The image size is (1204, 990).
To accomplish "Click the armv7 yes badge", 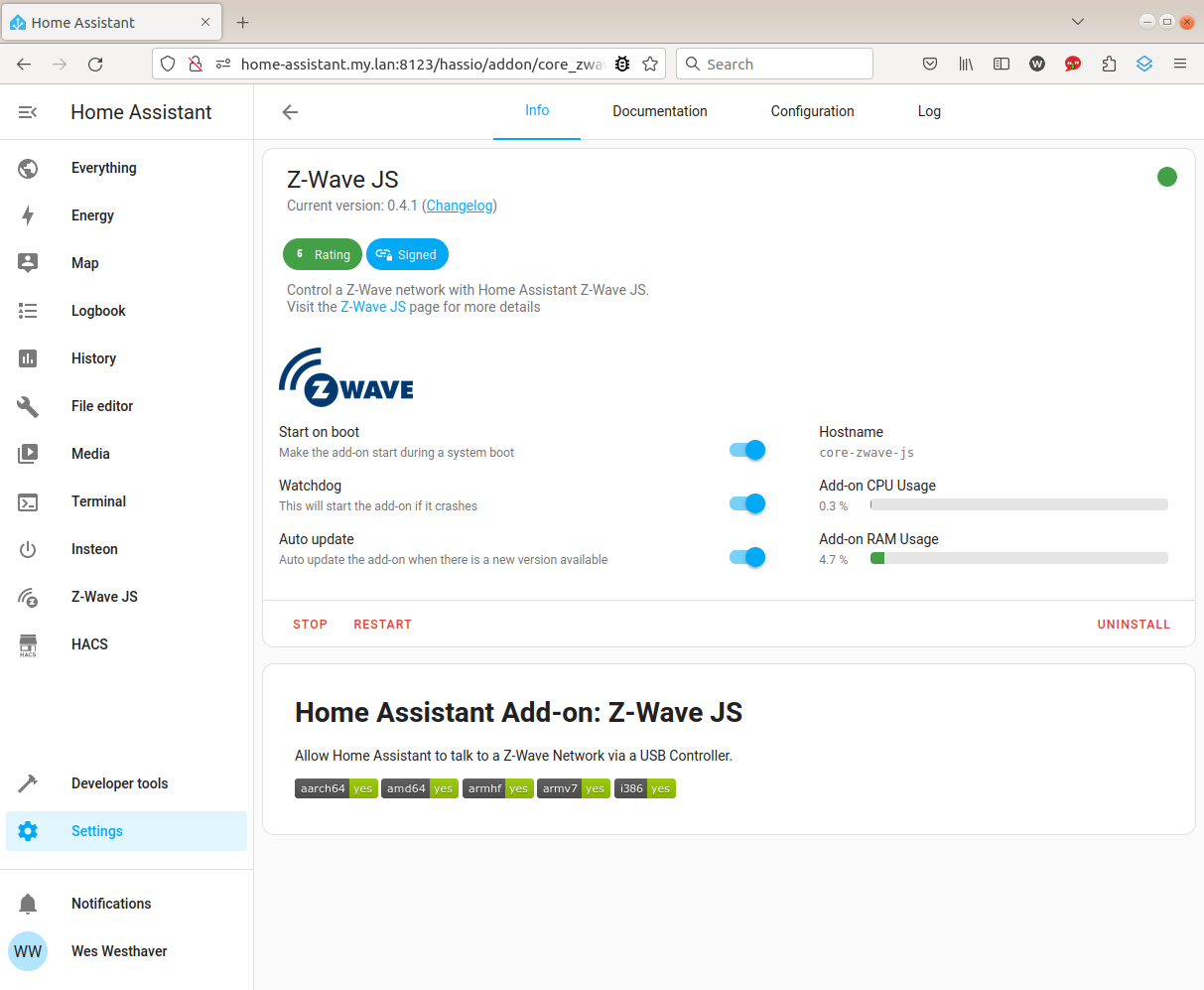I will click(574, 788).
